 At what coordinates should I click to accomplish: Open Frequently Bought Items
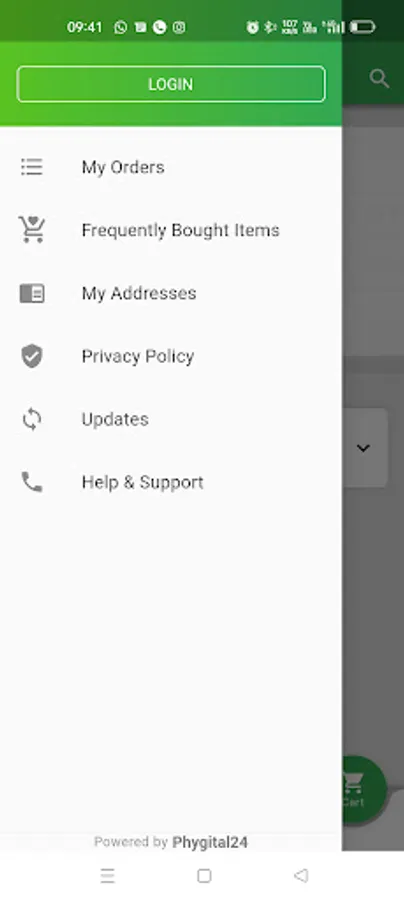point(171,230)
